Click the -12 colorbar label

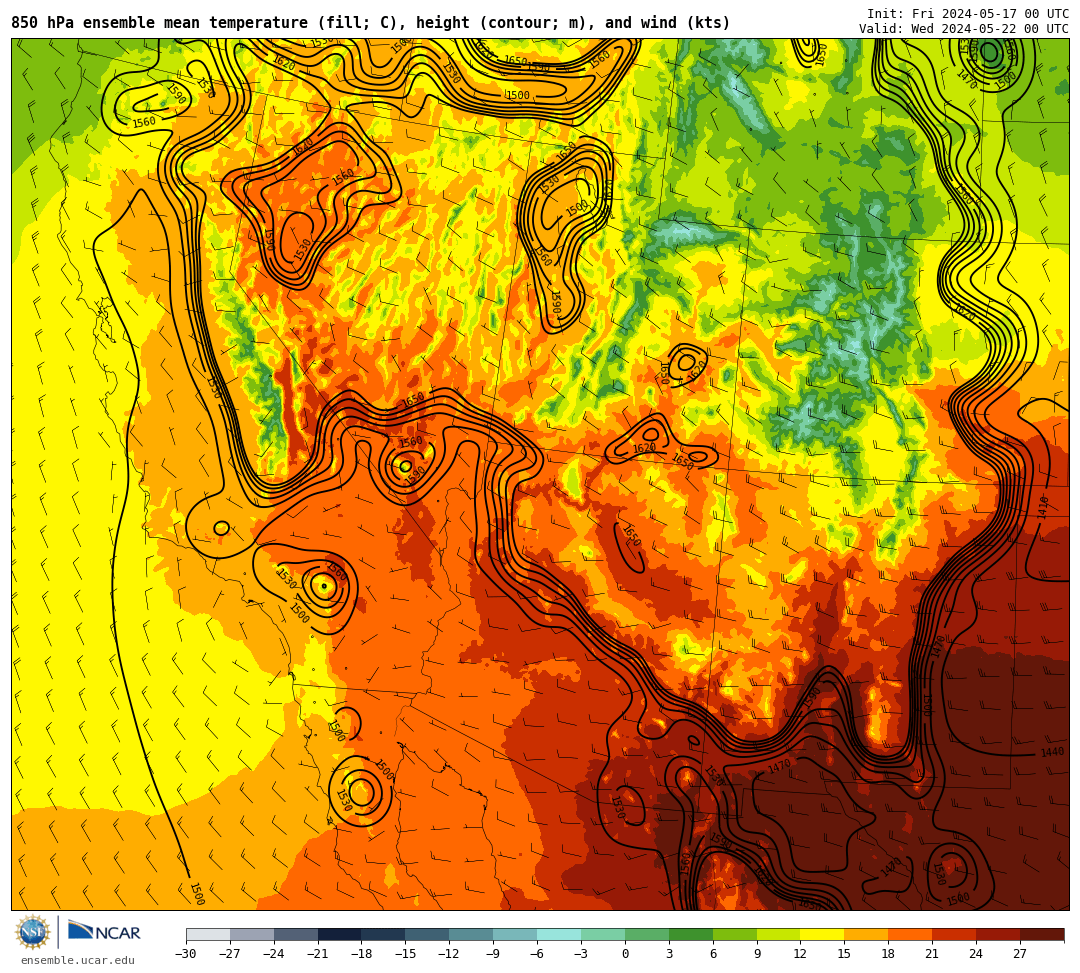pos(449,954)
